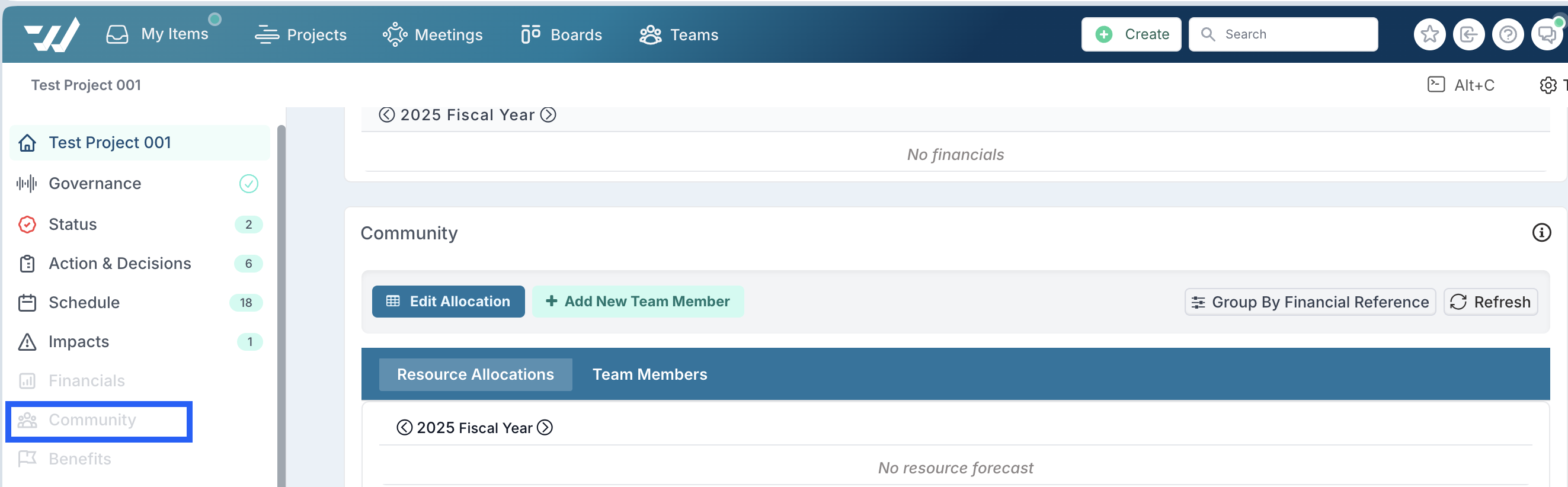Click the sidebar vertical scrollbar
This screenshot has height=487, width=1568.
[x=281, y=305]
